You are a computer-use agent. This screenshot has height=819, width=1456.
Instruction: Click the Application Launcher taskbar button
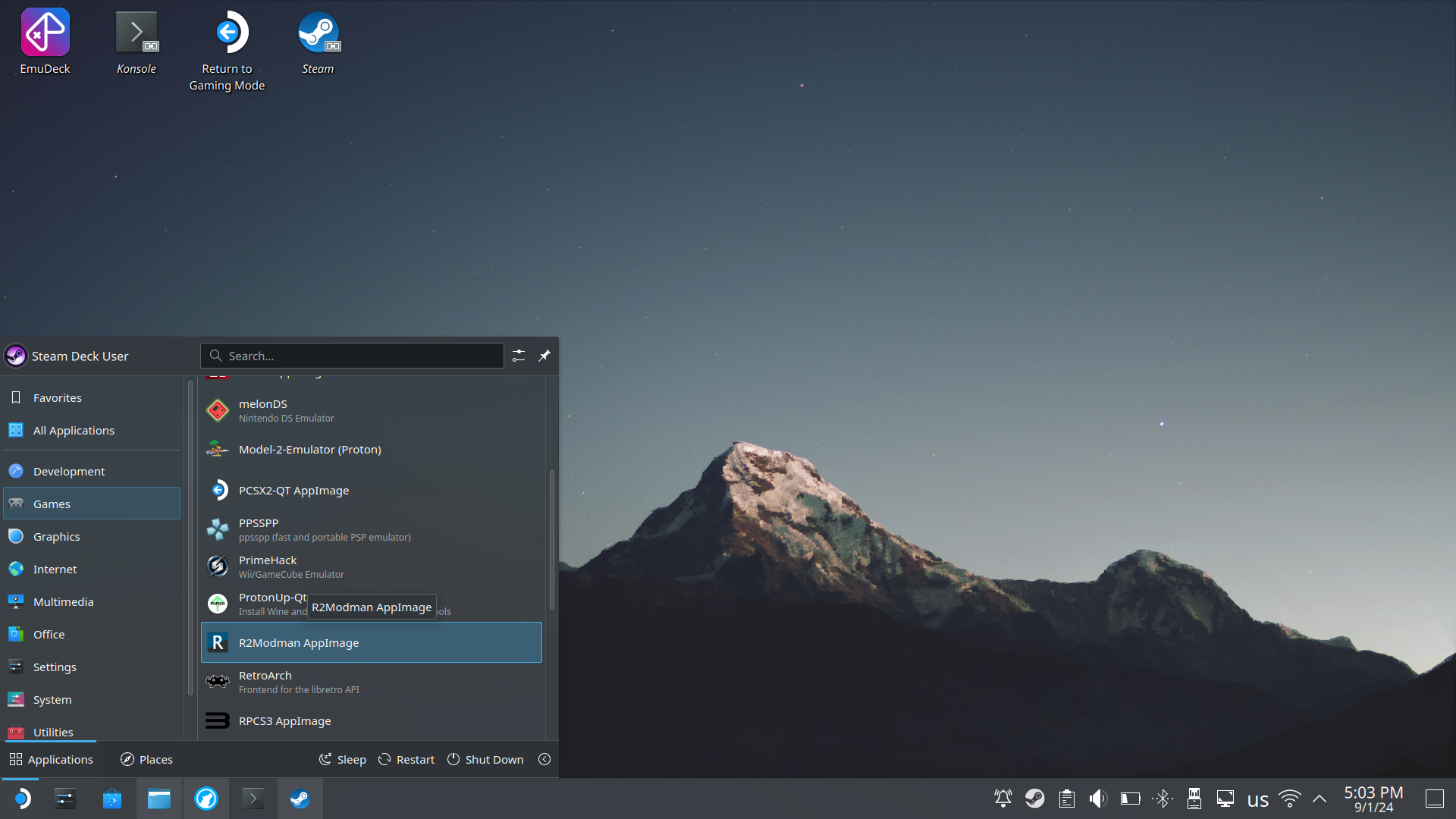tap(21, 799)
